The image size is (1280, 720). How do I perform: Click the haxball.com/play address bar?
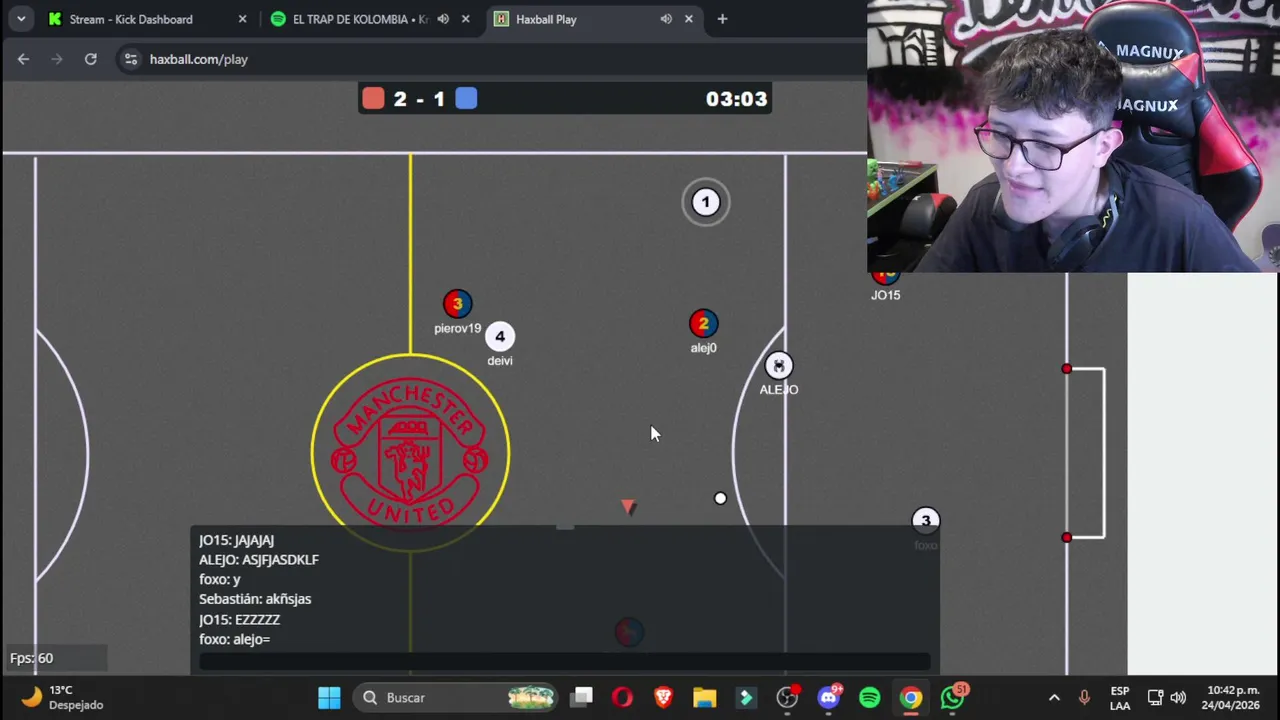(x=199, y=59)
